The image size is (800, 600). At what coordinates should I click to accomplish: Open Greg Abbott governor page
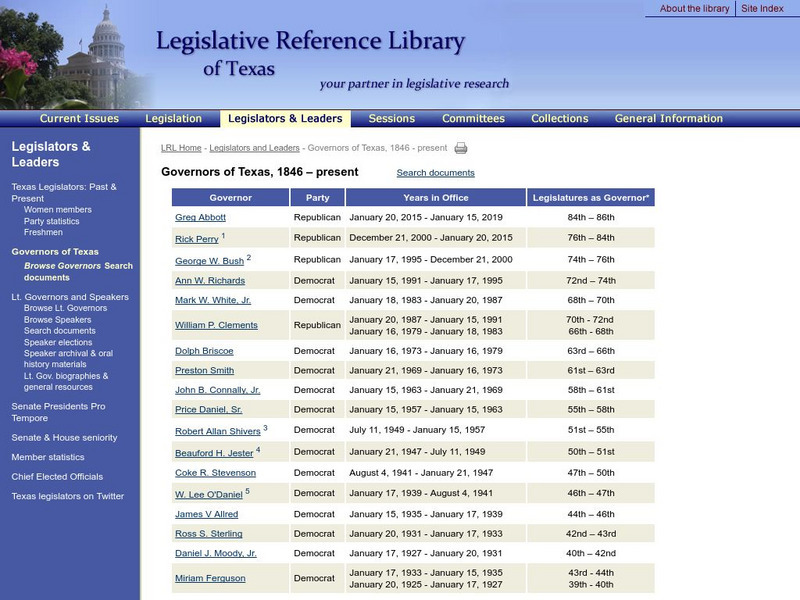(x=201, y=217)
